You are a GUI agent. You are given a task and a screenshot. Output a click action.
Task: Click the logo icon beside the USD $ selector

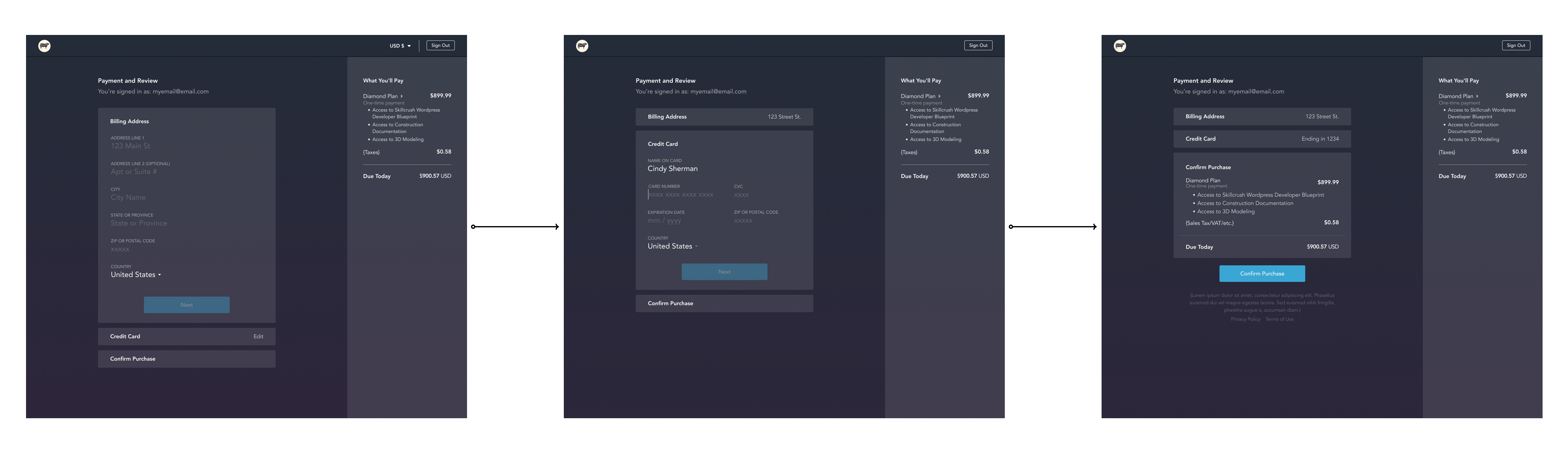click(44, 46)
